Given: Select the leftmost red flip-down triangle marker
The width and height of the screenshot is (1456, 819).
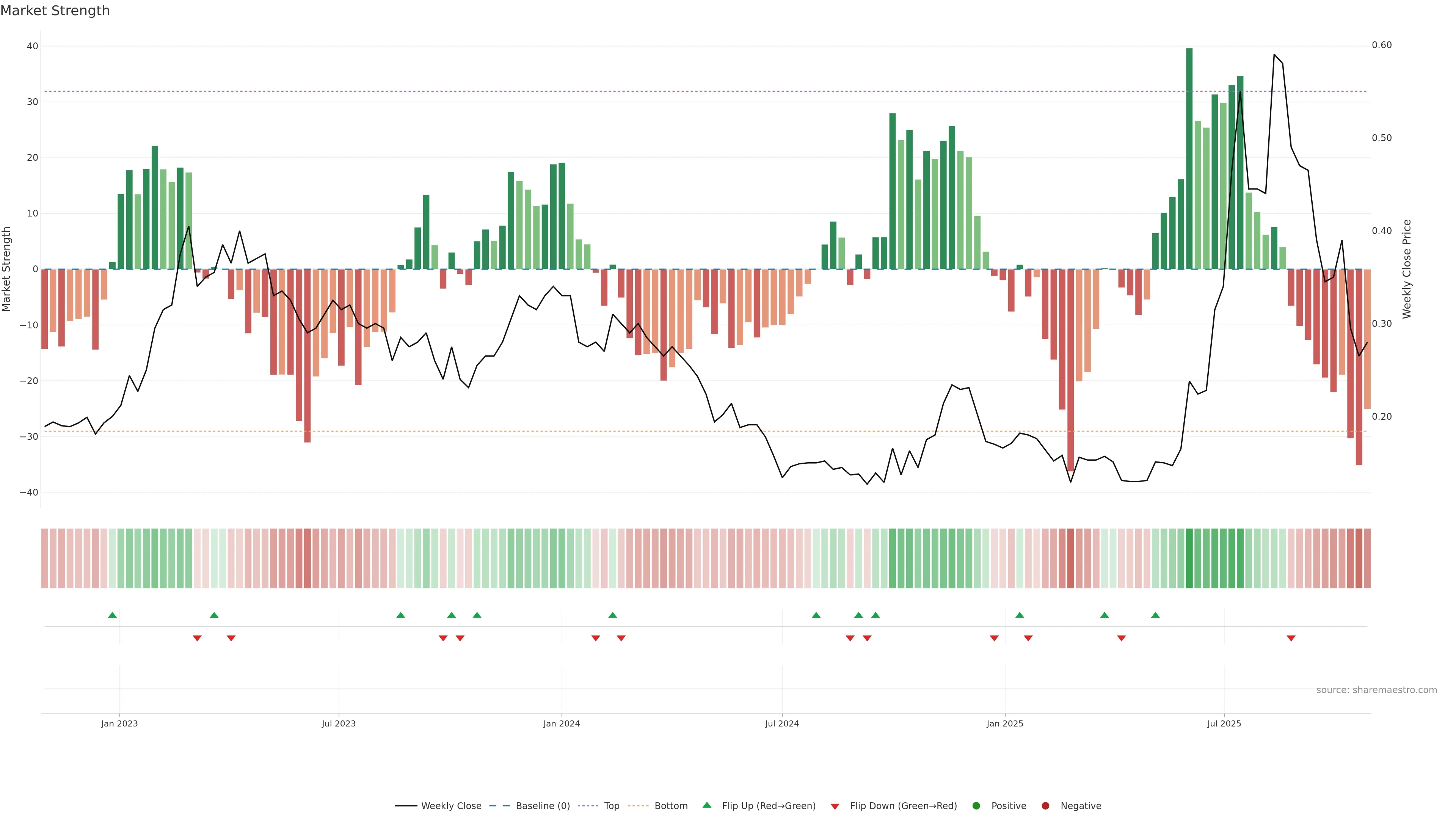Looking at the screenshot, I should (197, 638).
